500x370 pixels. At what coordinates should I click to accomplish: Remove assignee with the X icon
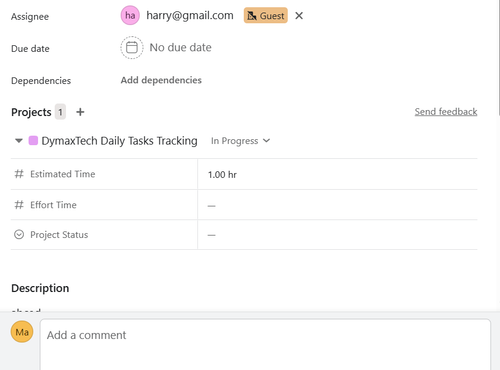pos(299,16)
